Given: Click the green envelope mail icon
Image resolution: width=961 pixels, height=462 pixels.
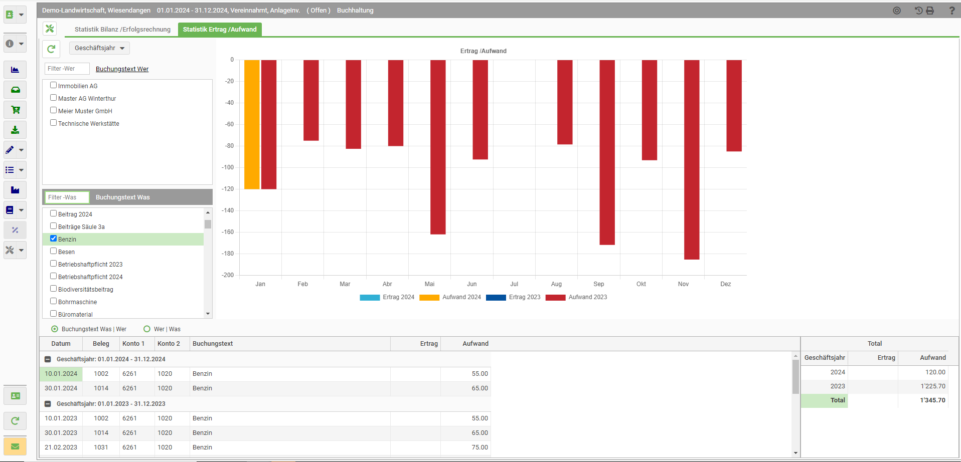Looking at the screenshot, I should [15, 445].
